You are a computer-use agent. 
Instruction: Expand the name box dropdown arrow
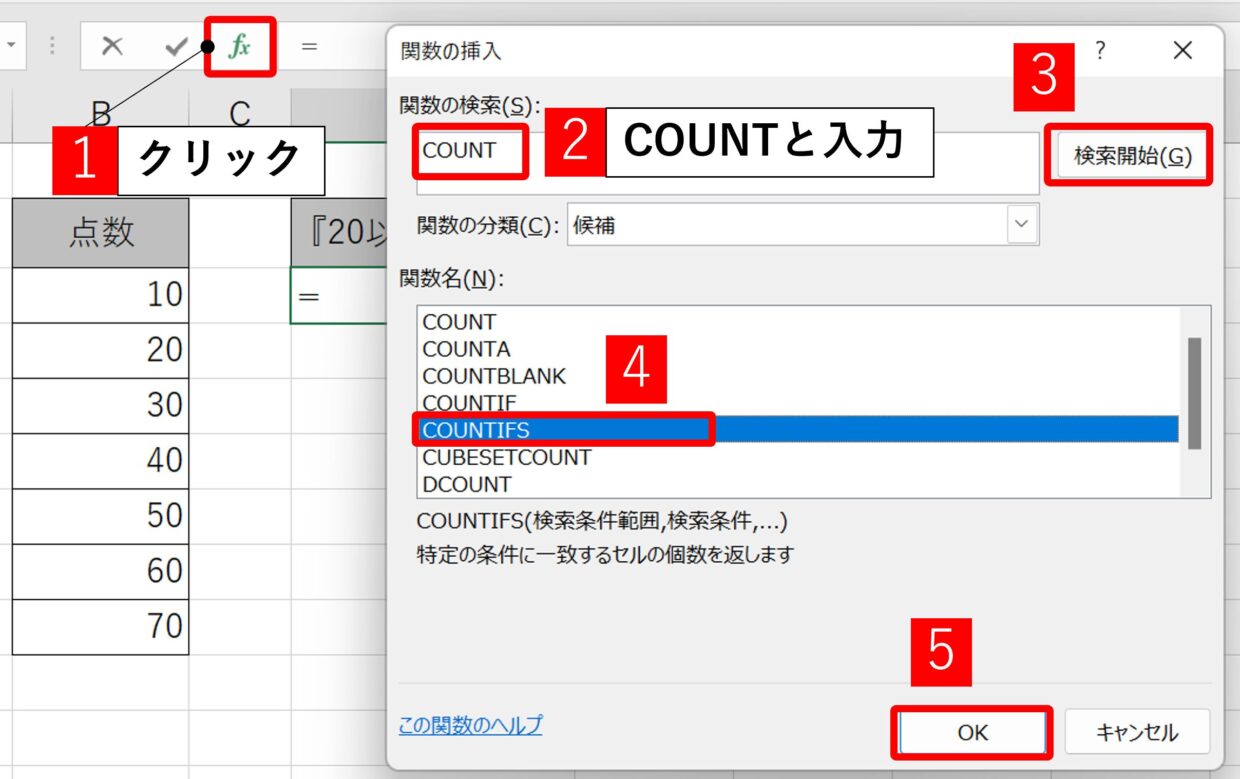tap(10, 47)
